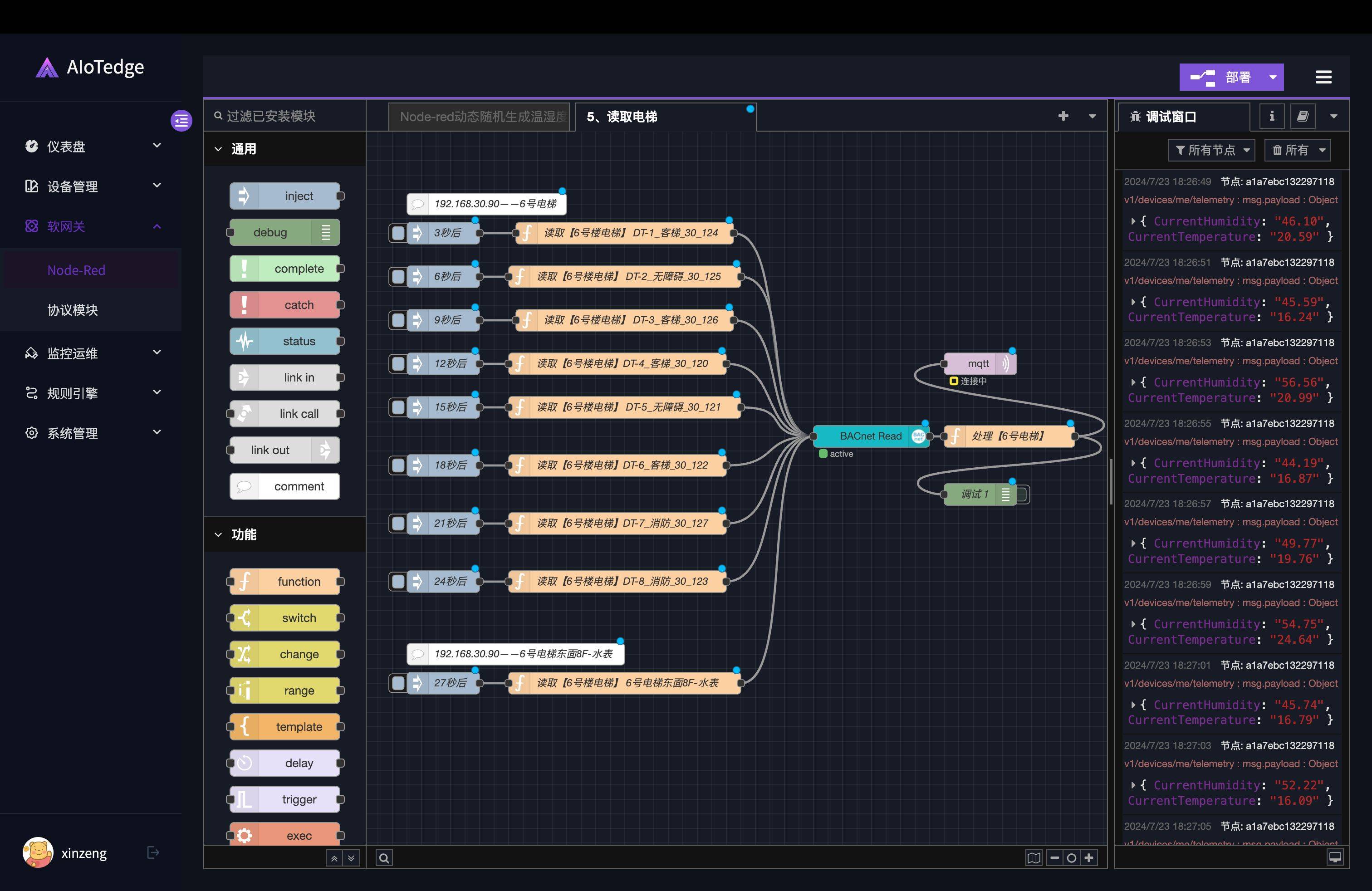Open the help book sidebar icon
Viewport: 1372px width, 891px height.
[1302, 117]
